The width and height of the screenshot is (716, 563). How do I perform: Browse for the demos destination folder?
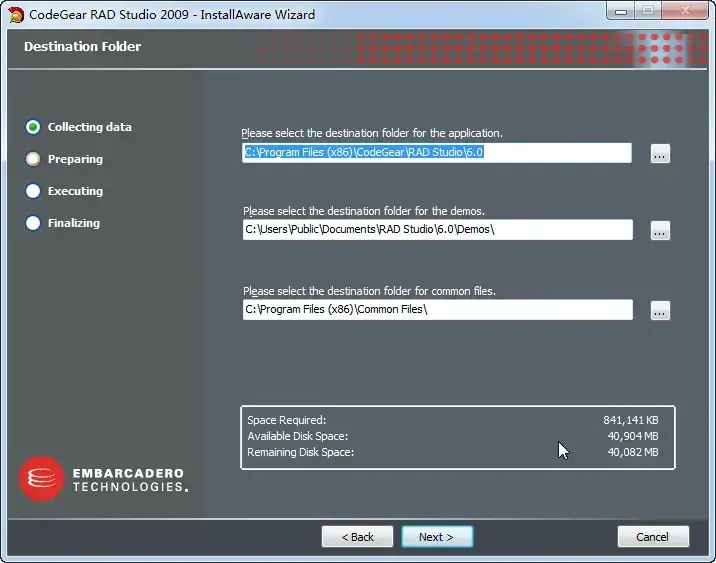(x=660, y=231)
